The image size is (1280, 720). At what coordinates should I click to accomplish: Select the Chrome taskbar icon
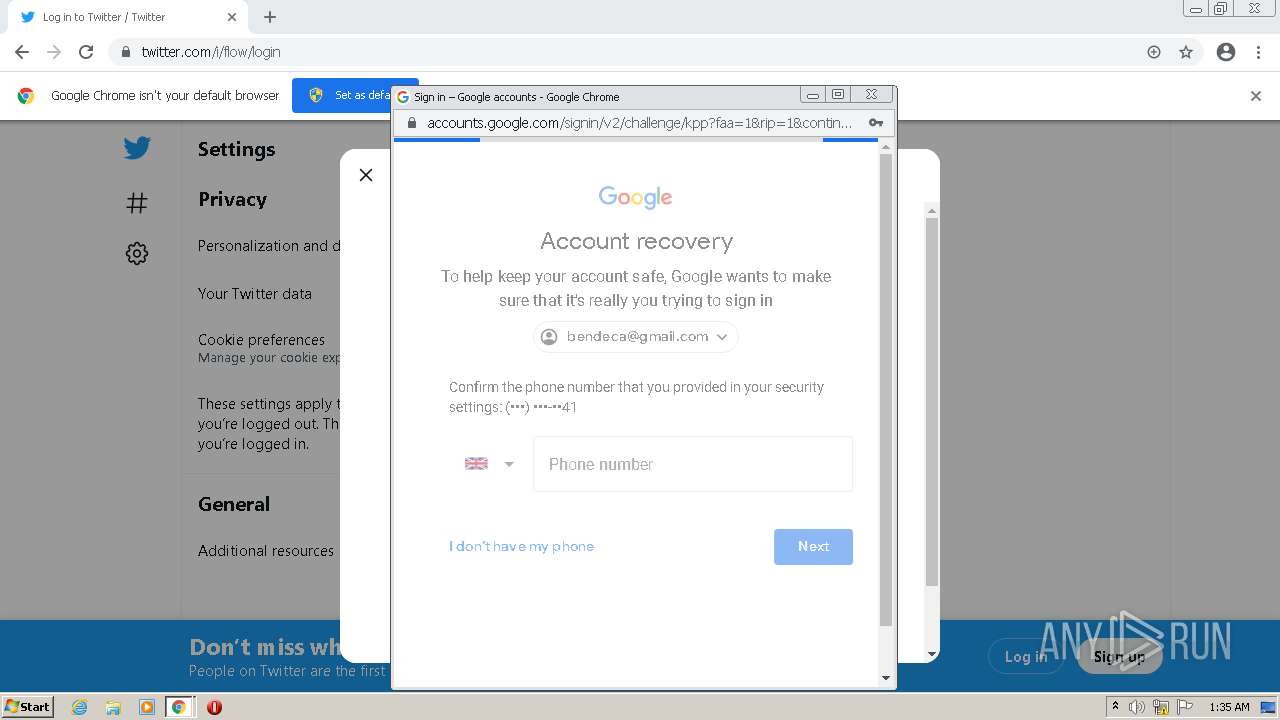(x=179, y=707)
